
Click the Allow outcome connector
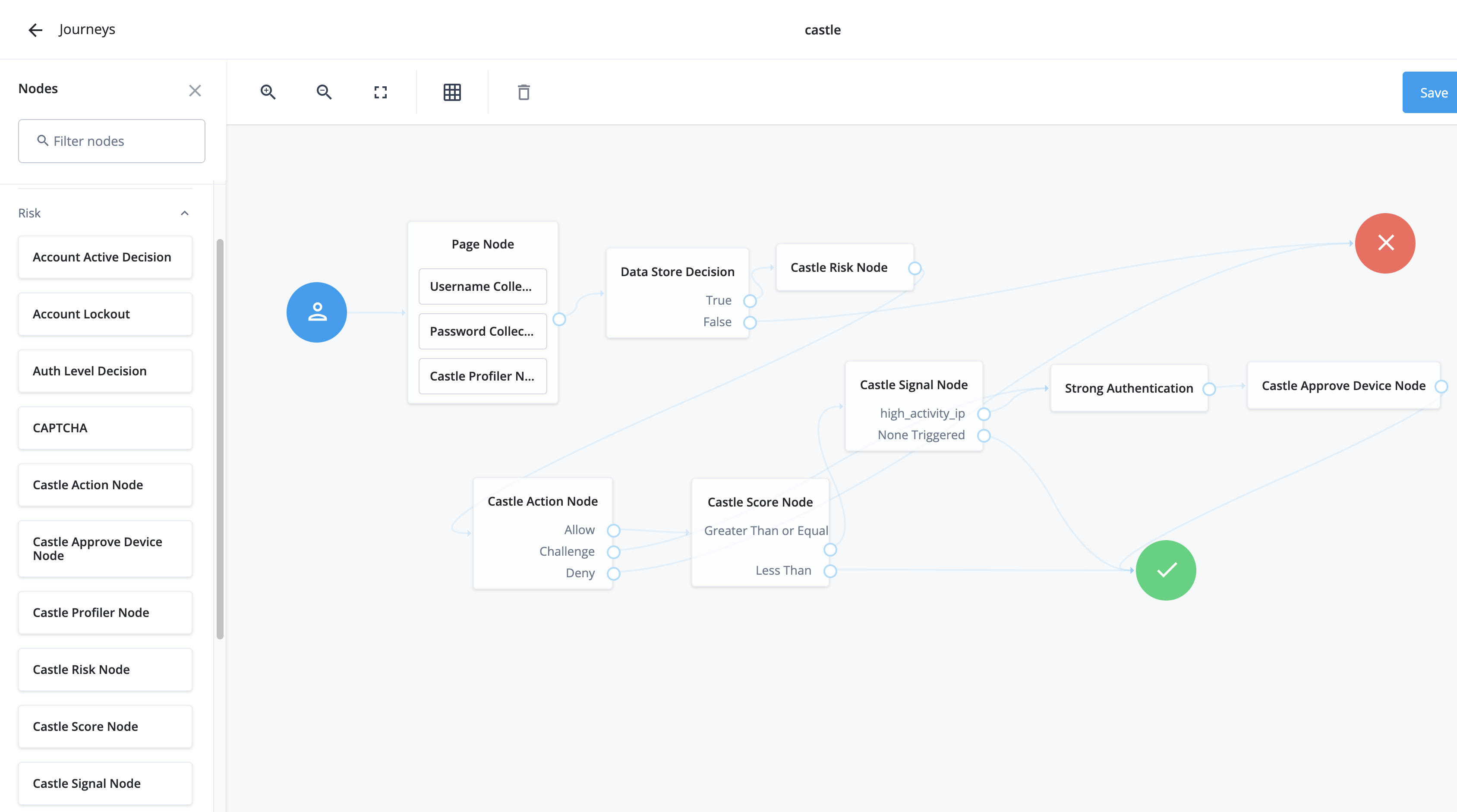pyautogui.click(x=613, y=530)
